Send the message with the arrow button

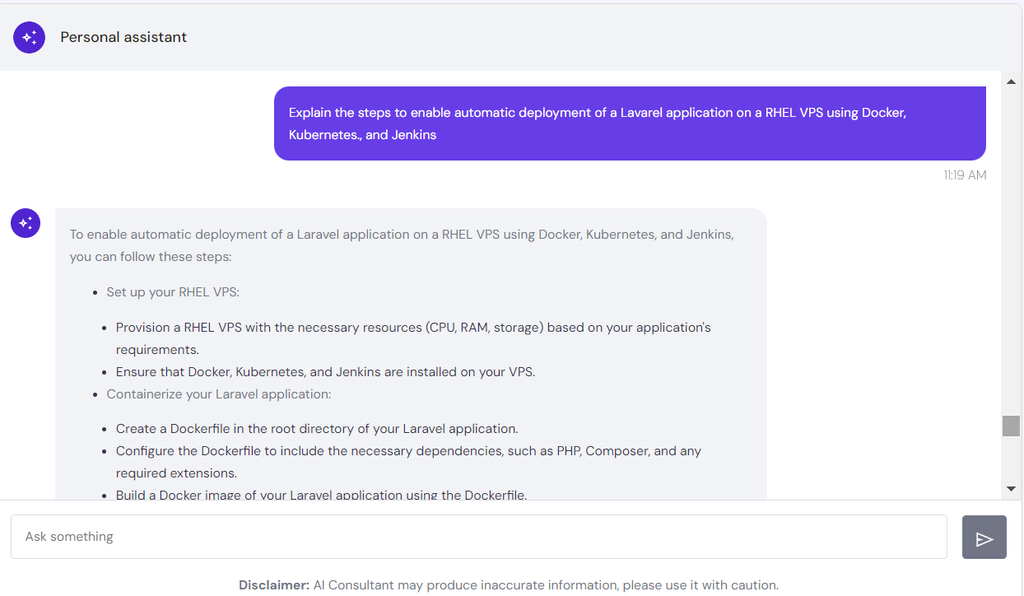984,537
